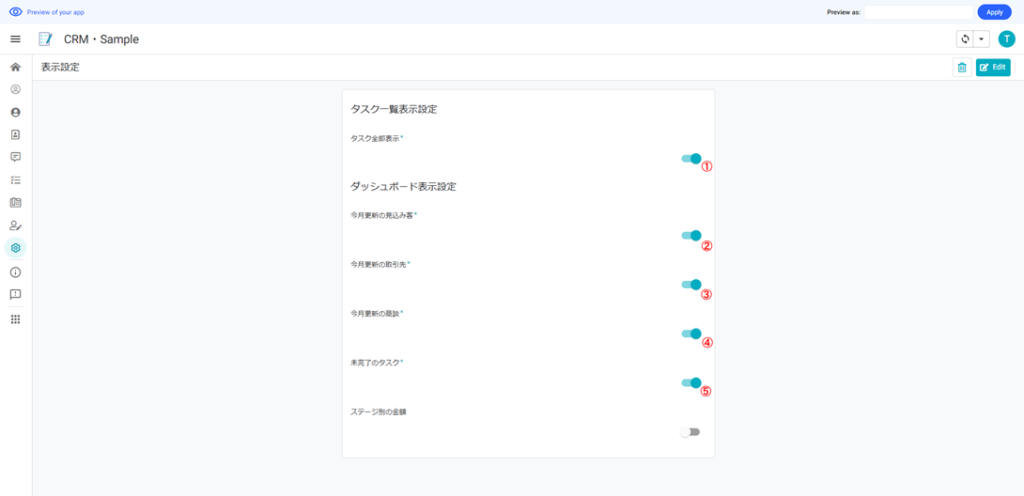Toggle 今月更新の商談 switch

pyautogui.click(x=691, y=333)
